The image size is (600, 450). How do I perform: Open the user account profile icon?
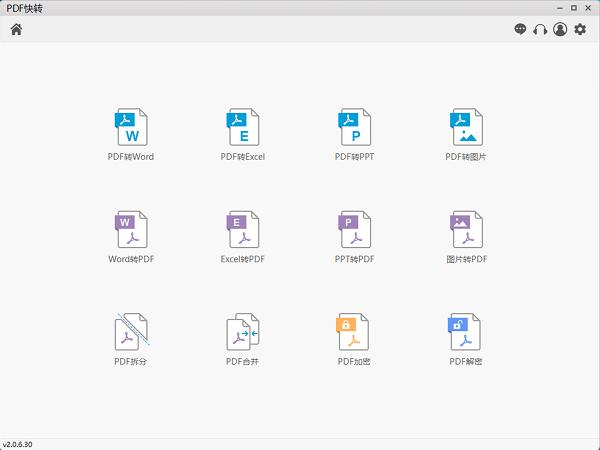560,30
